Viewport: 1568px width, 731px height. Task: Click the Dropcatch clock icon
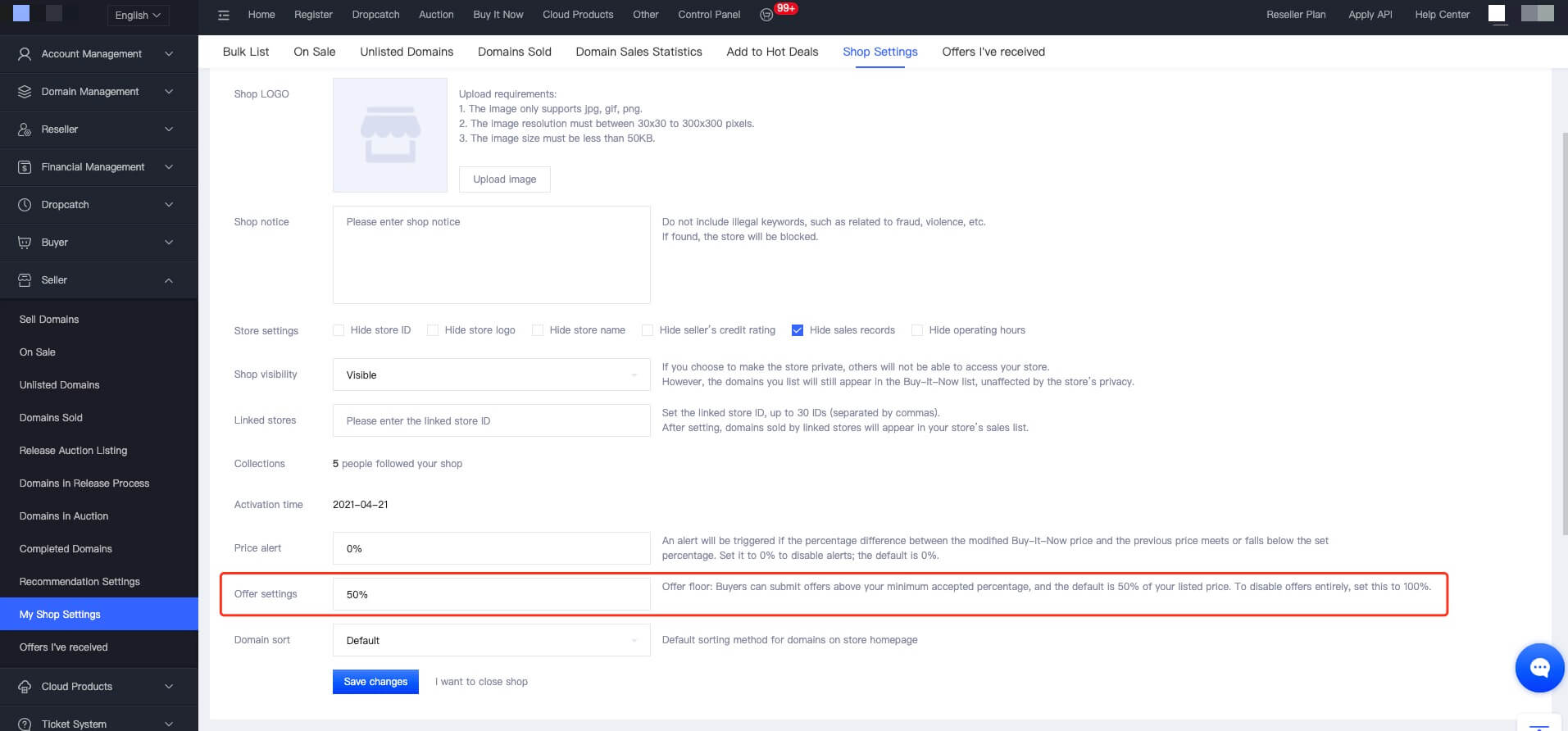pyautogui.click(x=25, y=205)
